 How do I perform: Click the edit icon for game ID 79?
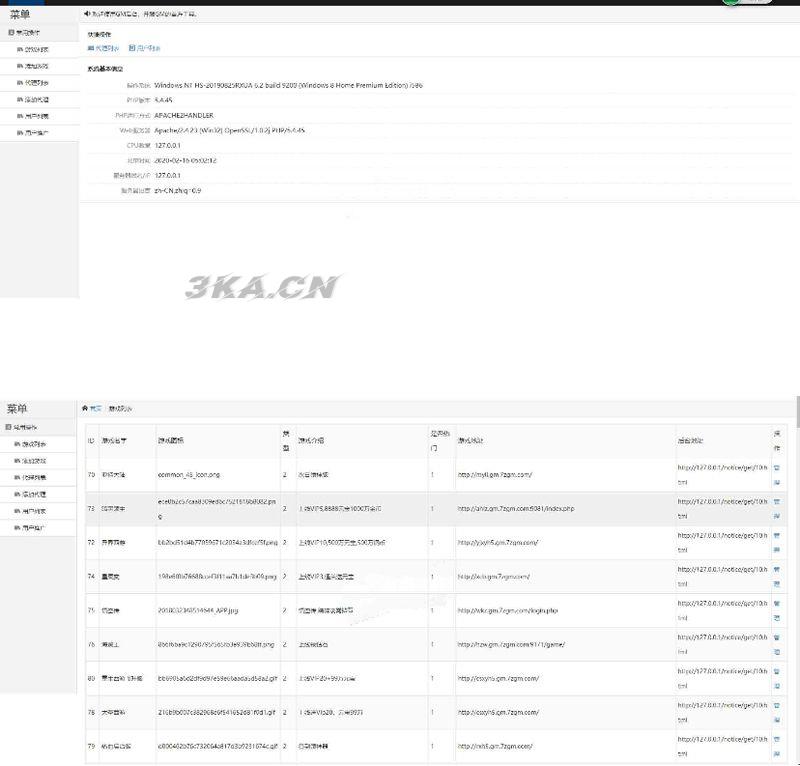tap(777, 755)
